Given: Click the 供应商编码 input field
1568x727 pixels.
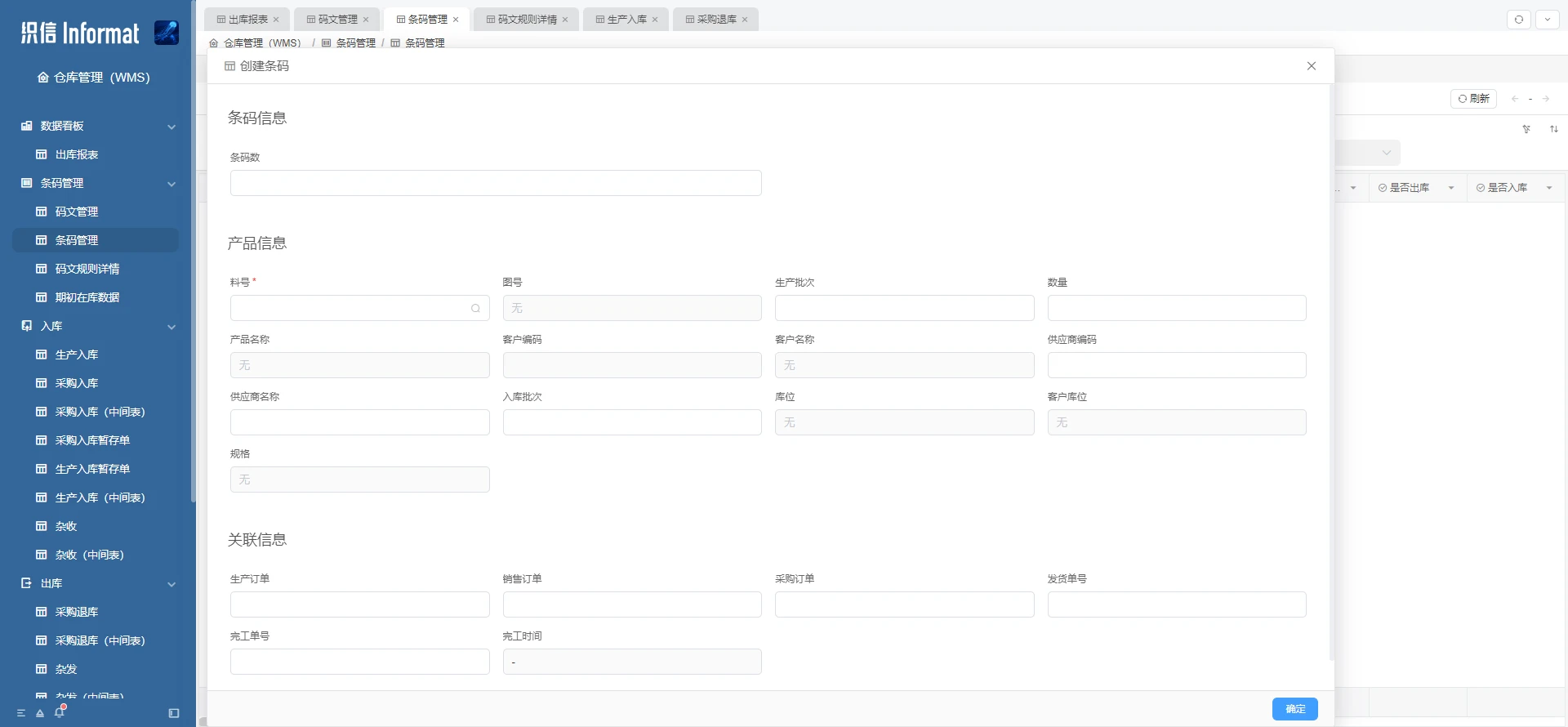Looking at the screenshot, I should [1177, 365].
